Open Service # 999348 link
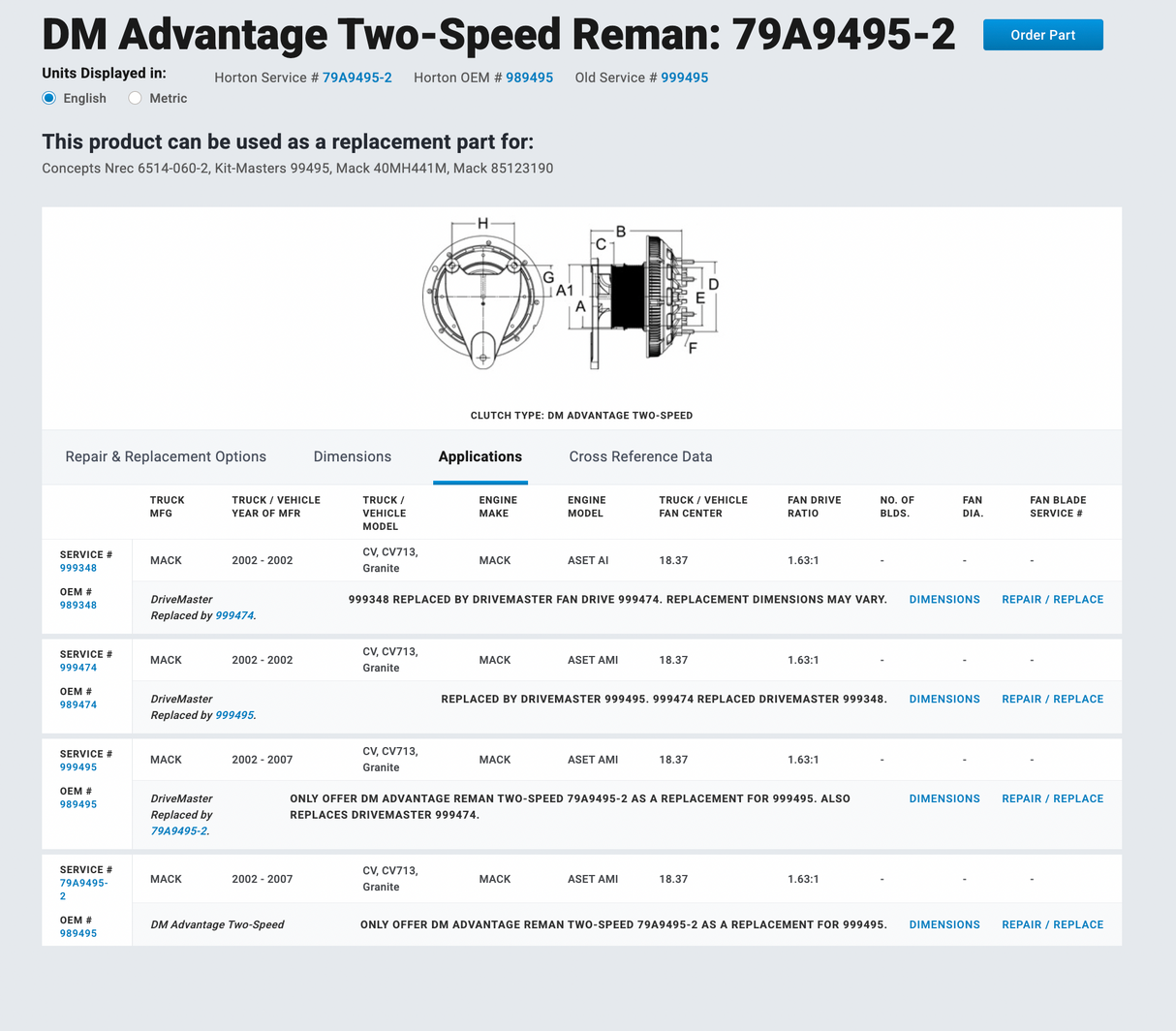 click(x=78, y=568)
